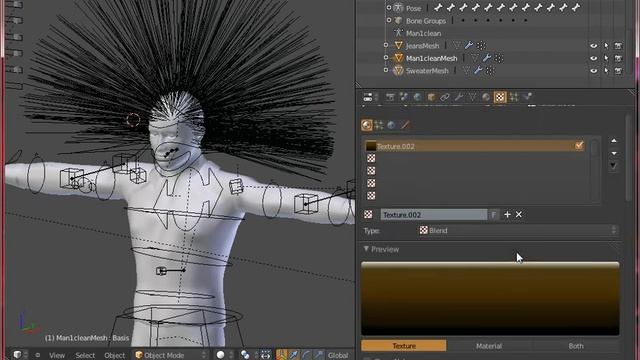The image size is (640, 360).
Task: Click the Texture.002 name field
Action: coord(433,214)
